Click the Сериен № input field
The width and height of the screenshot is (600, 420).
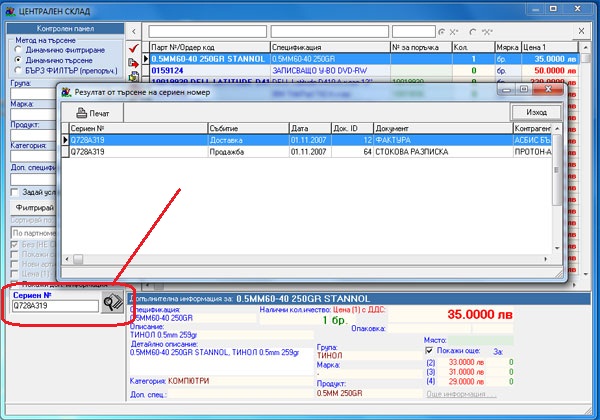pos(54,307)
